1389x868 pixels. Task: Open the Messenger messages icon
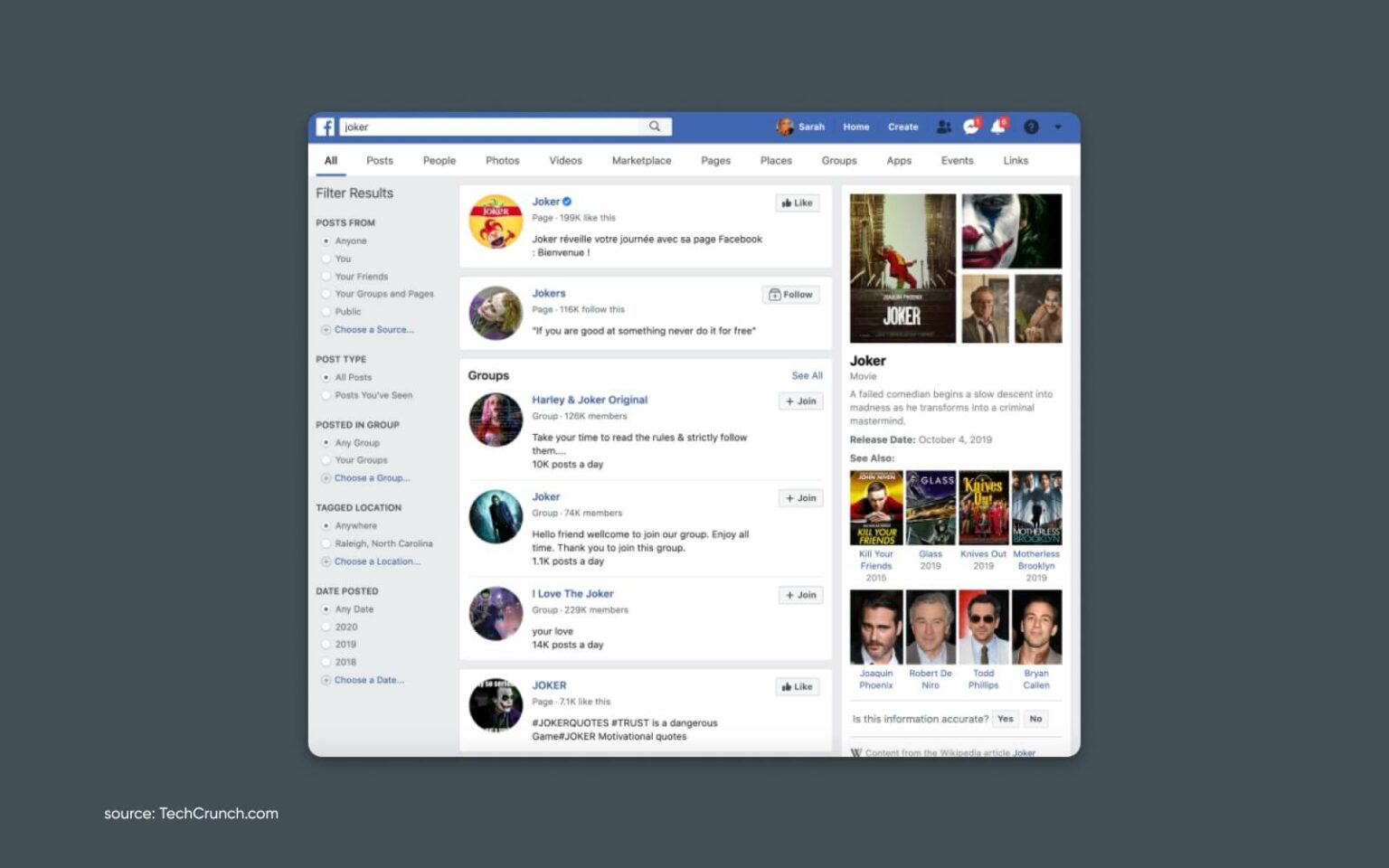[969, 127]
